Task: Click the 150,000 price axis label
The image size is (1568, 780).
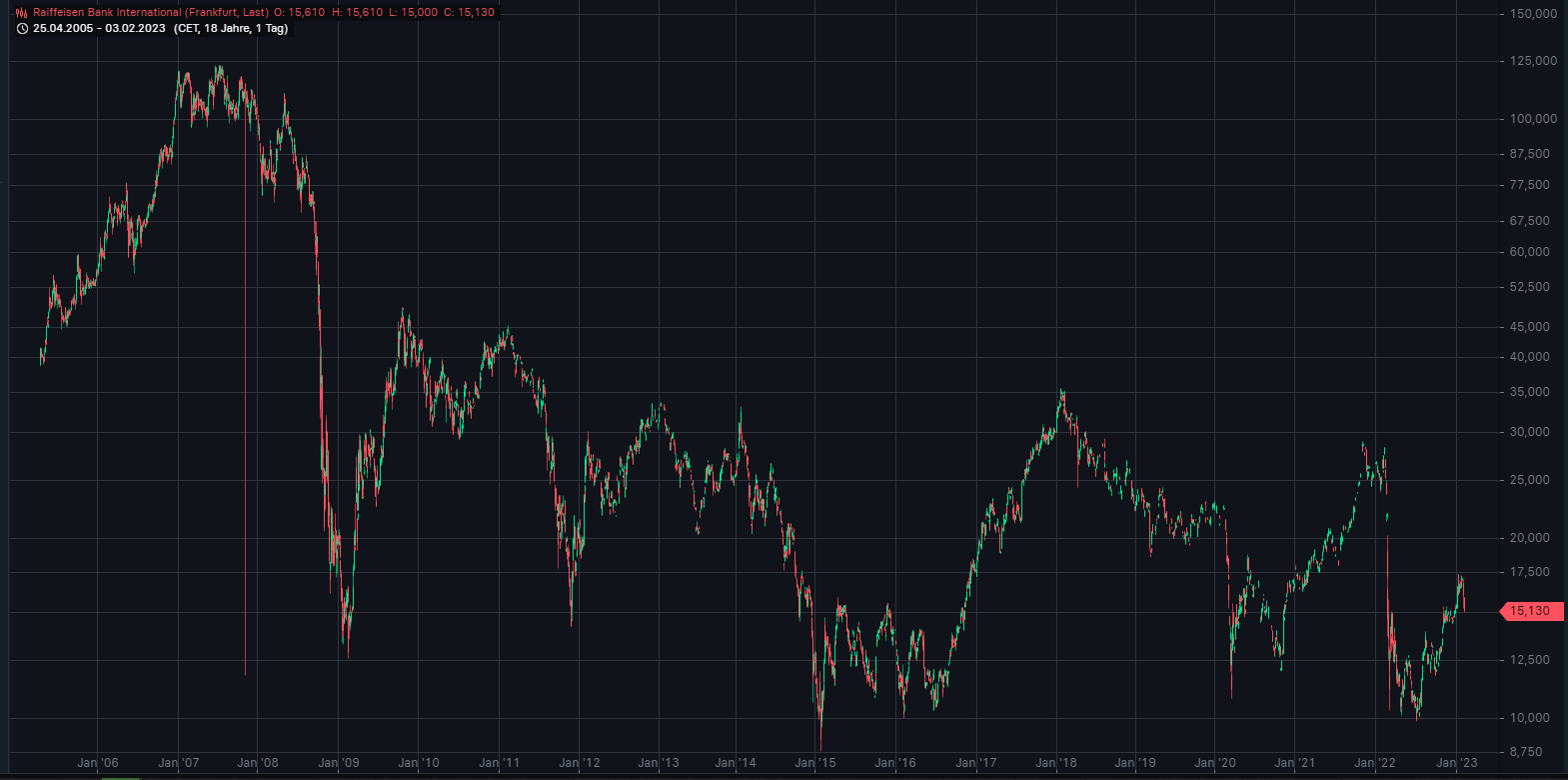Action: [x=1533, y=14]
